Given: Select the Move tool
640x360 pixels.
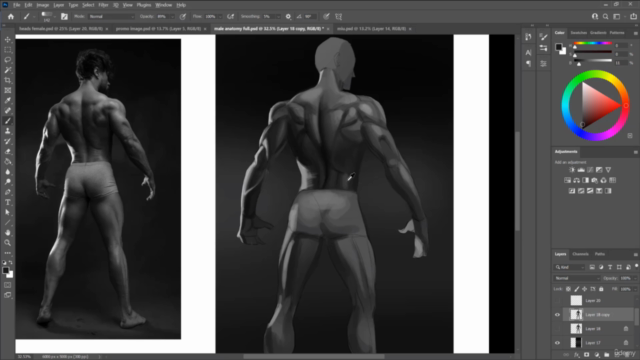Looking at the screenshot, I should [8, 40].
